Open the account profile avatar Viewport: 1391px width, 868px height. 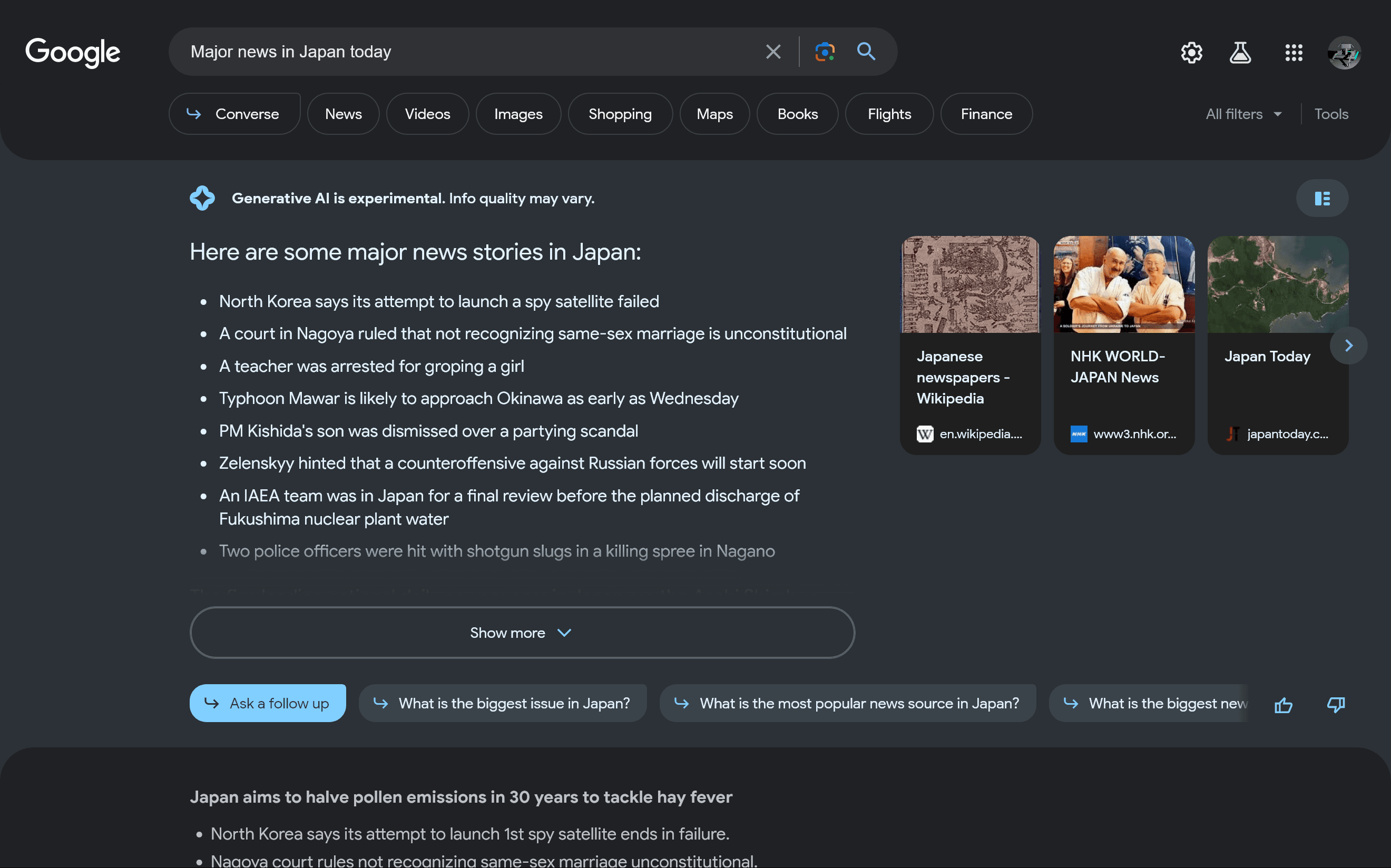click(1344, 53)
